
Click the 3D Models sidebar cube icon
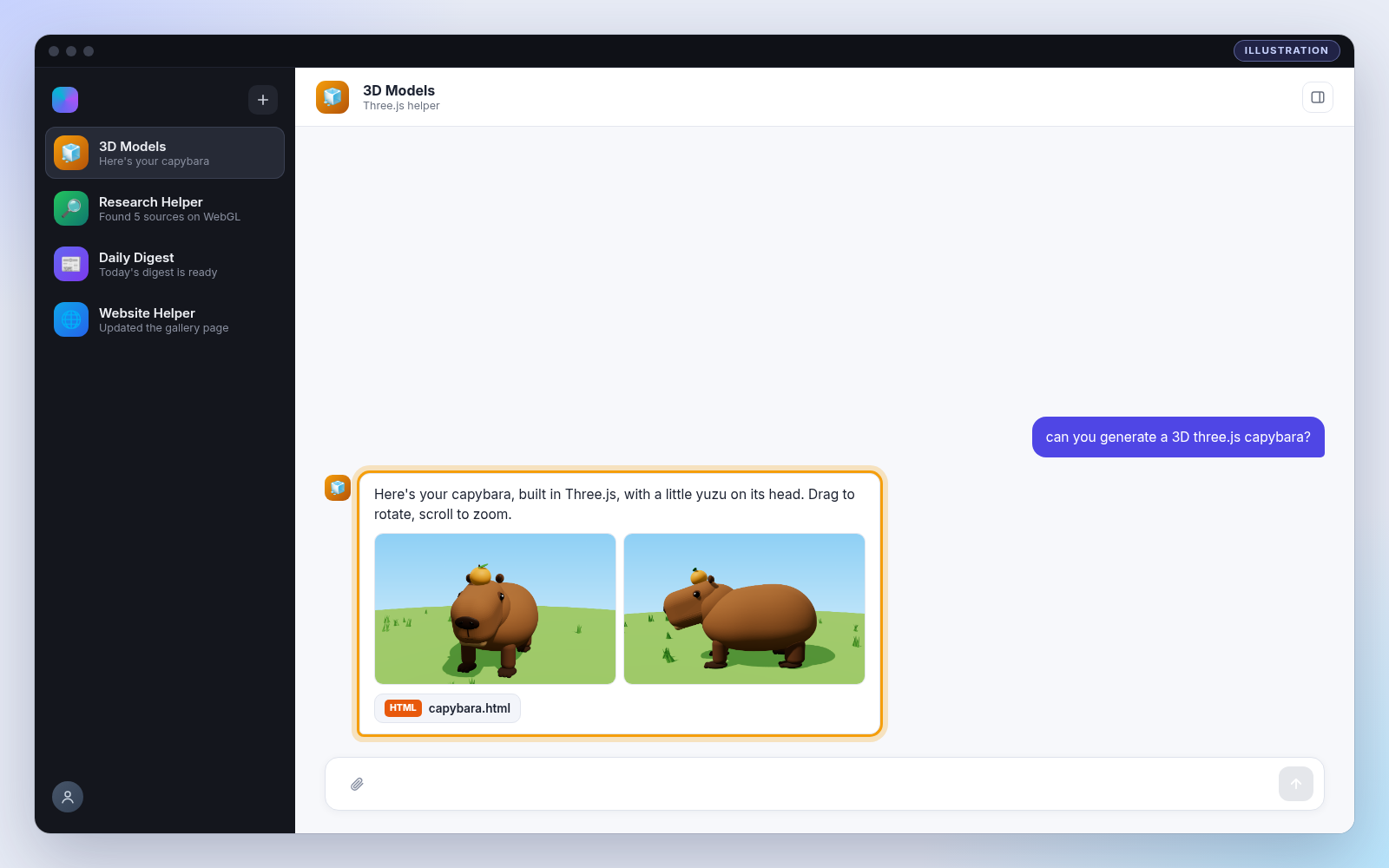[71, 153]
